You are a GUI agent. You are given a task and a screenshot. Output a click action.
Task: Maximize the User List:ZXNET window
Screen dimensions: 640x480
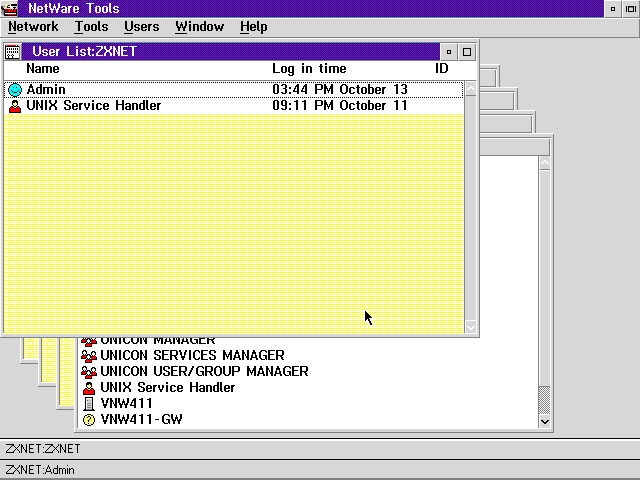point(467,52)
